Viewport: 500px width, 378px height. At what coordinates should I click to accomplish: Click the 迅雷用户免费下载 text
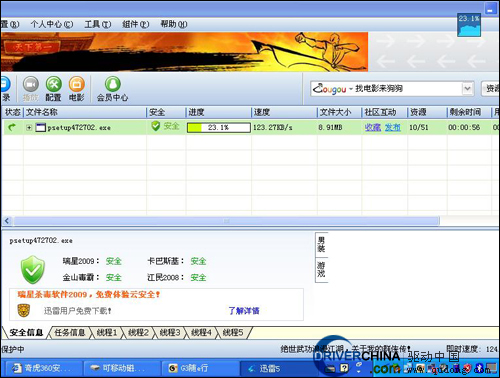pyautogui.click(x=77, y=311)
